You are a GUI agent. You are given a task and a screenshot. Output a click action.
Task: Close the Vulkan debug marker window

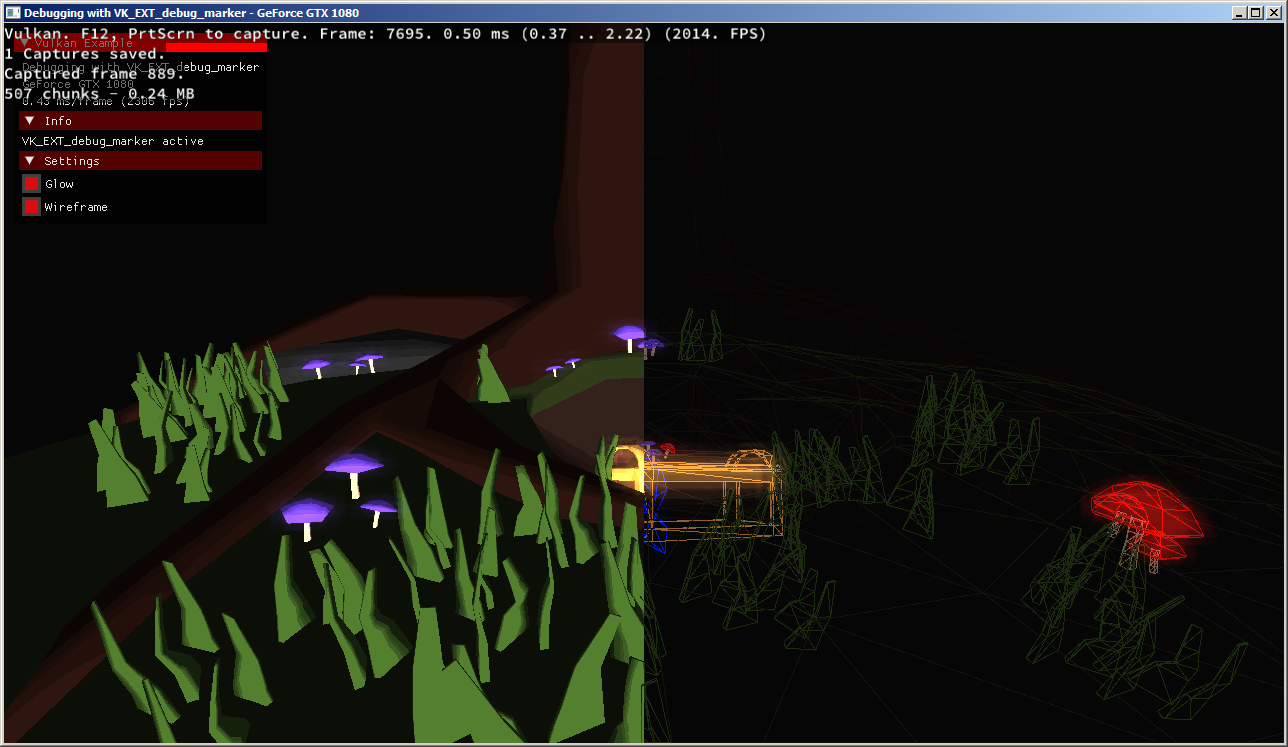[x=1273, y=13]
